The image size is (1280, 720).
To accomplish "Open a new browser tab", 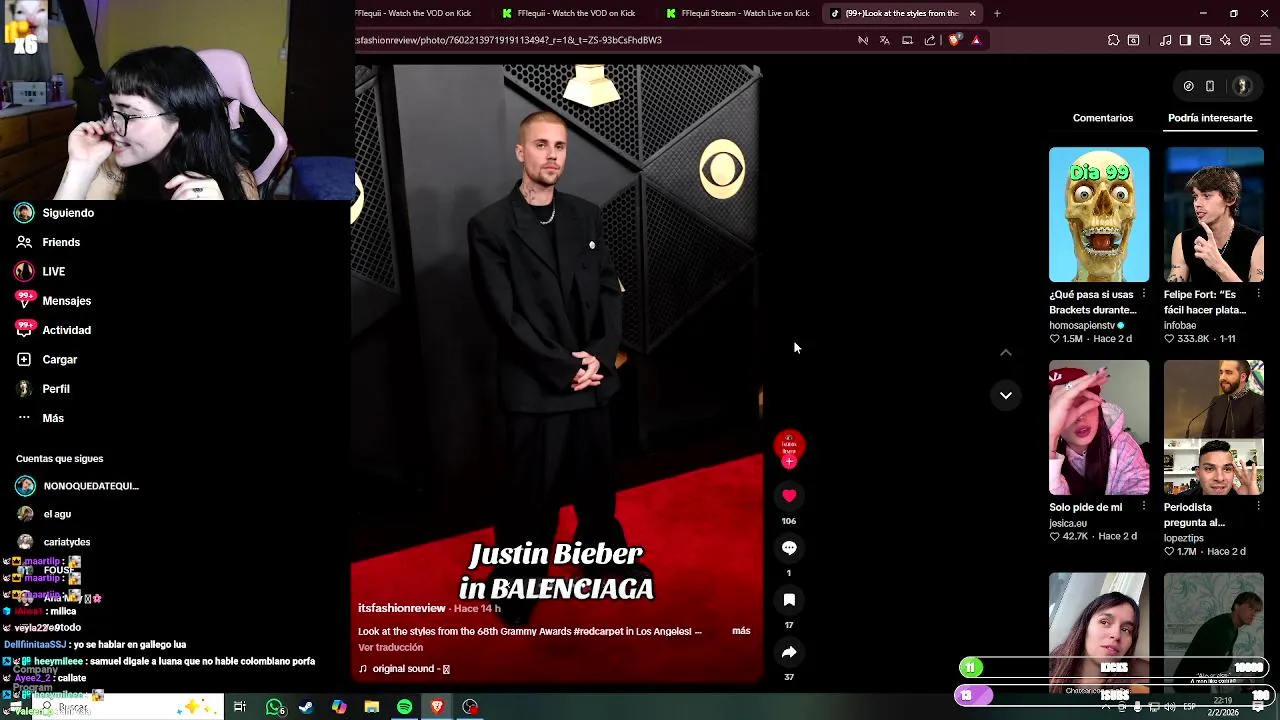I will 997,13.
